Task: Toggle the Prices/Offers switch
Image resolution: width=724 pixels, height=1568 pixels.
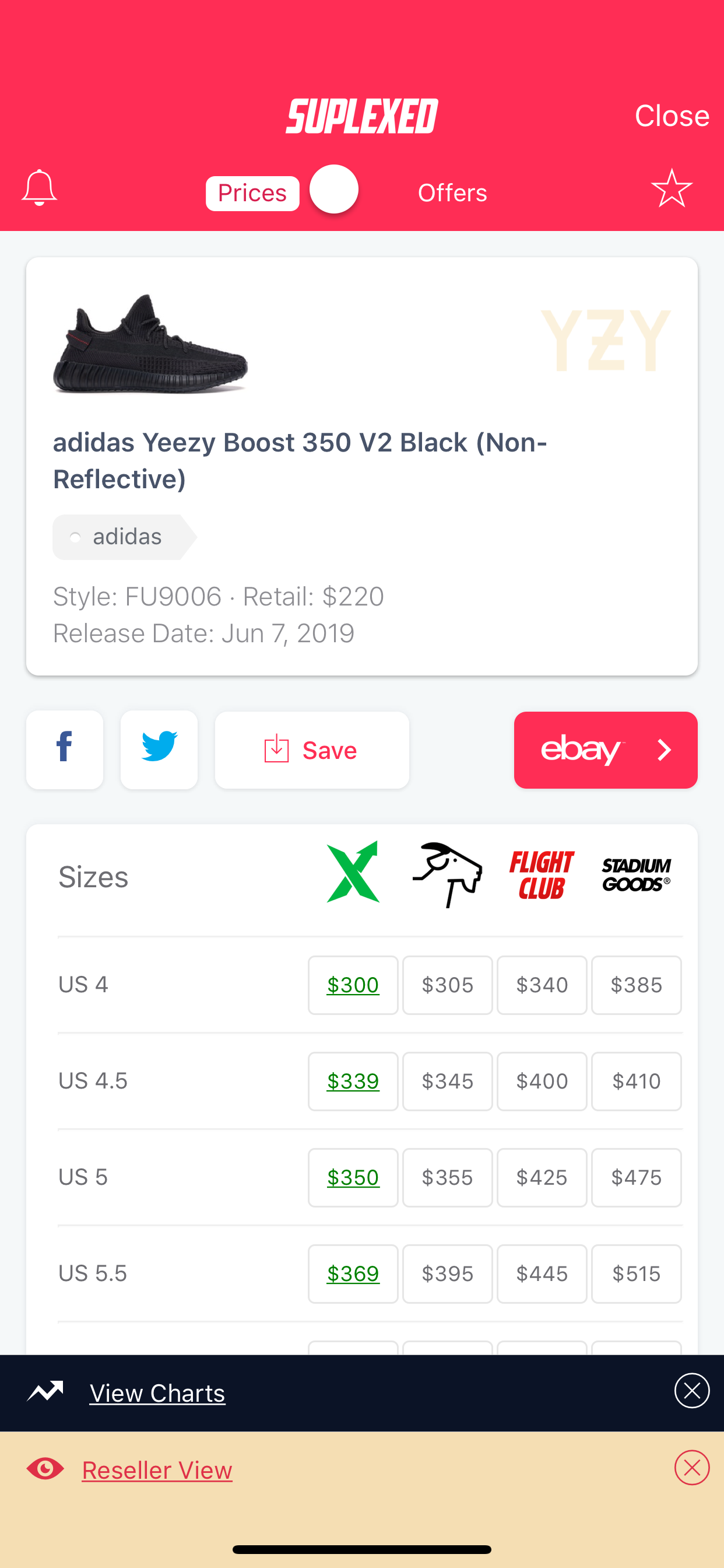Action: pyautogui.click(x=334, y=190)
